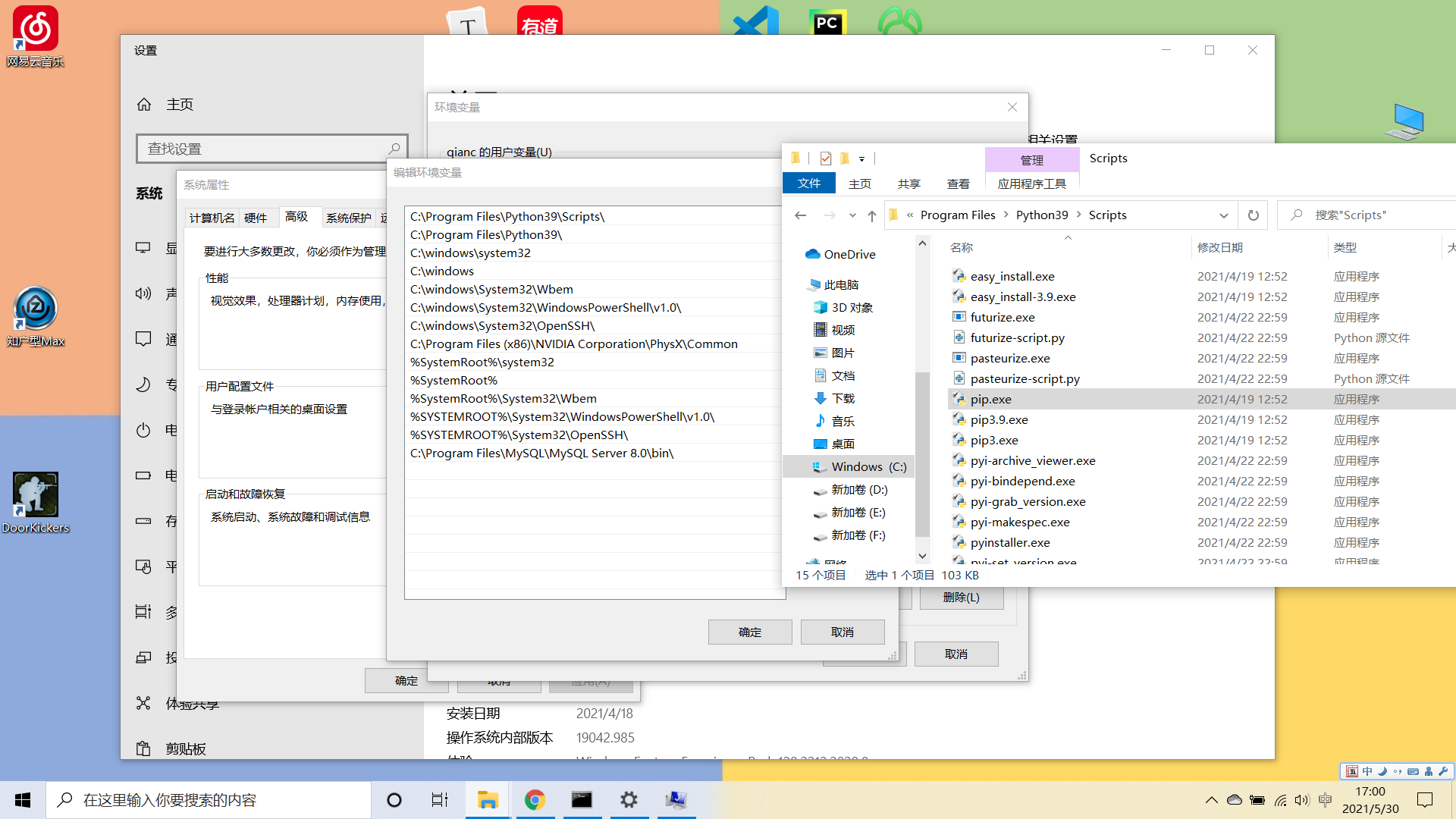Refresh the Scripts folder view
The height and width of the screenshot is (819, 1456).
pos(1254,215)
